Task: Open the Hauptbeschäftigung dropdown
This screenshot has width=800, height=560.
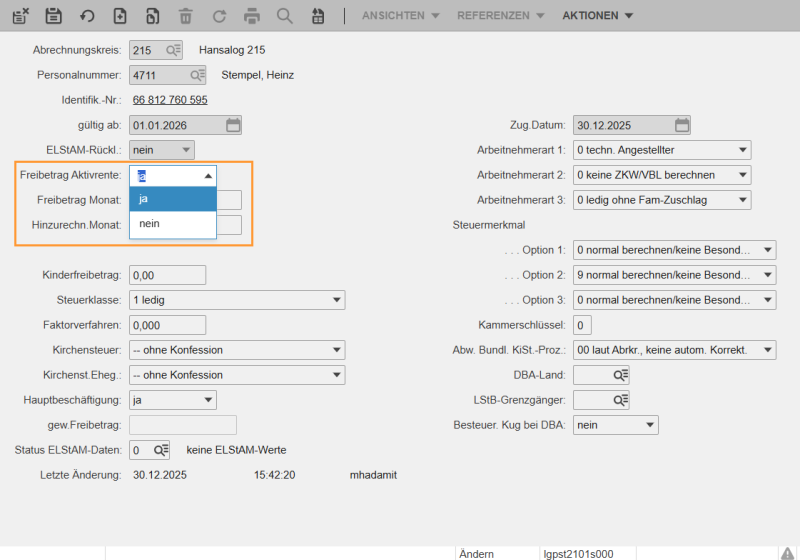Action: [x=208, y=400]
